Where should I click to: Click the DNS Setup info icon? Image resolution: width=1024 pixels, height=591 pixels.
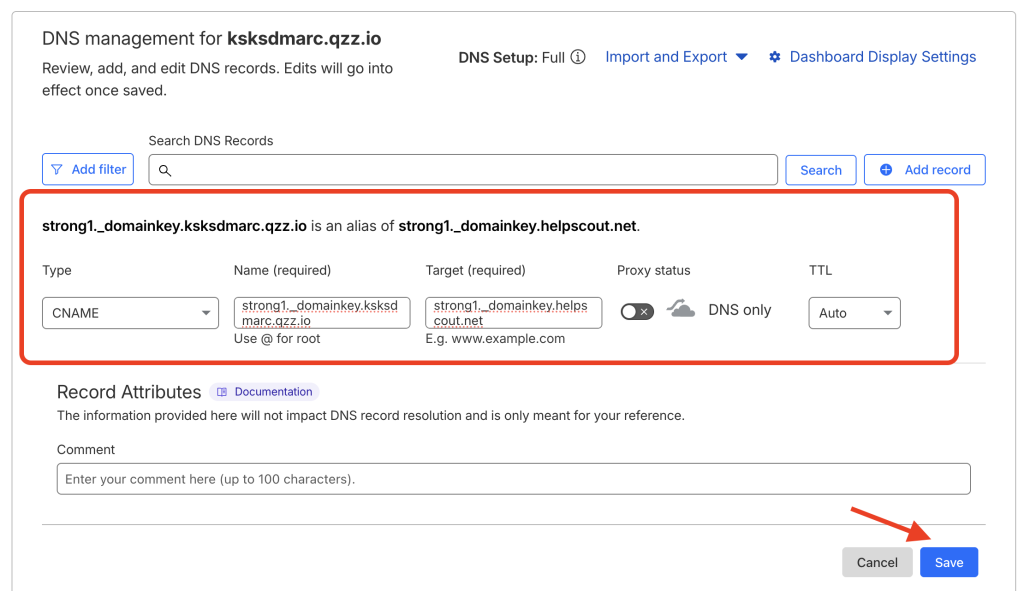click(578, 57)
